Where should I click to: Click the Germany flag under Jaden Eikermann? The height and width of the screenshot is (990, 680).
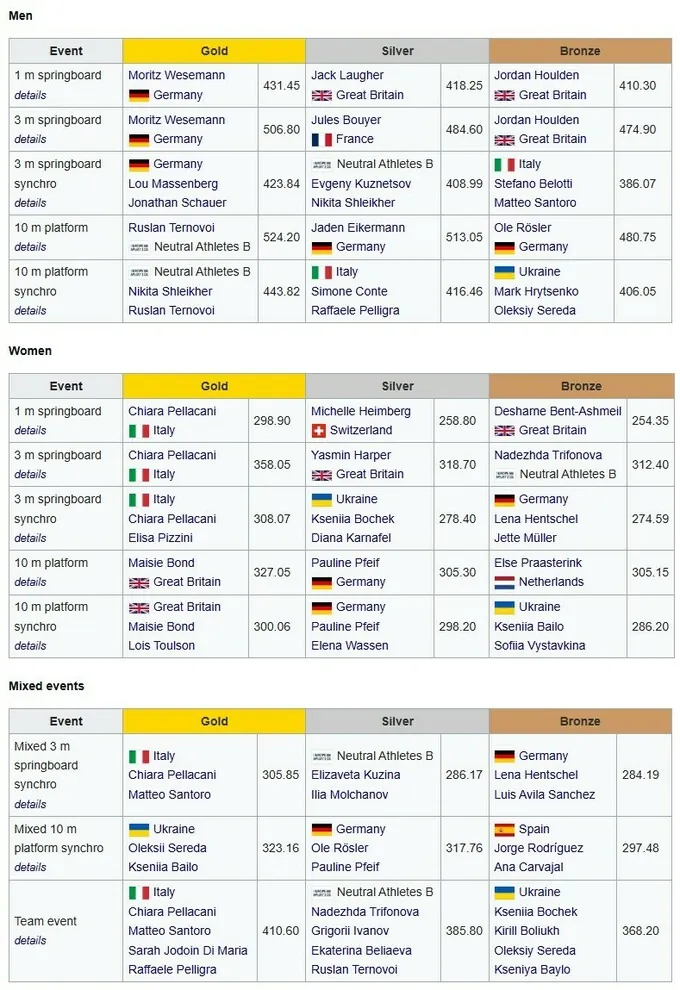(321, 248)
